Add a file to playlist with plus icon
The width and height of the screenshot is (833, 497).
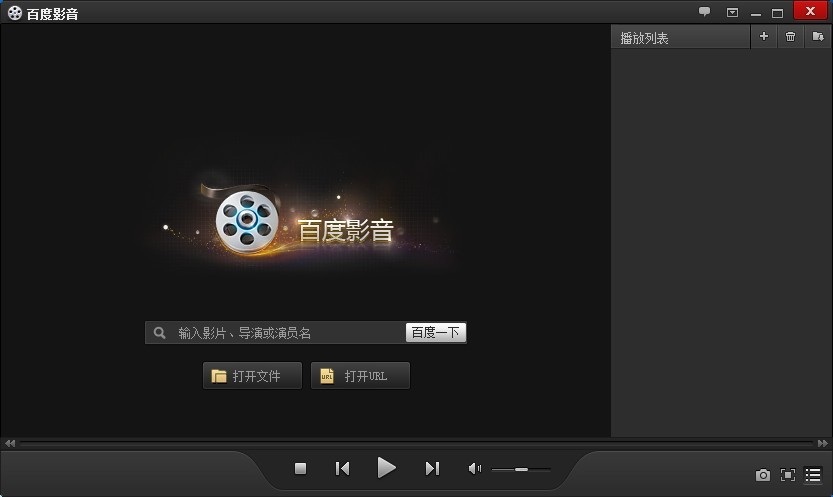[764, 37]
